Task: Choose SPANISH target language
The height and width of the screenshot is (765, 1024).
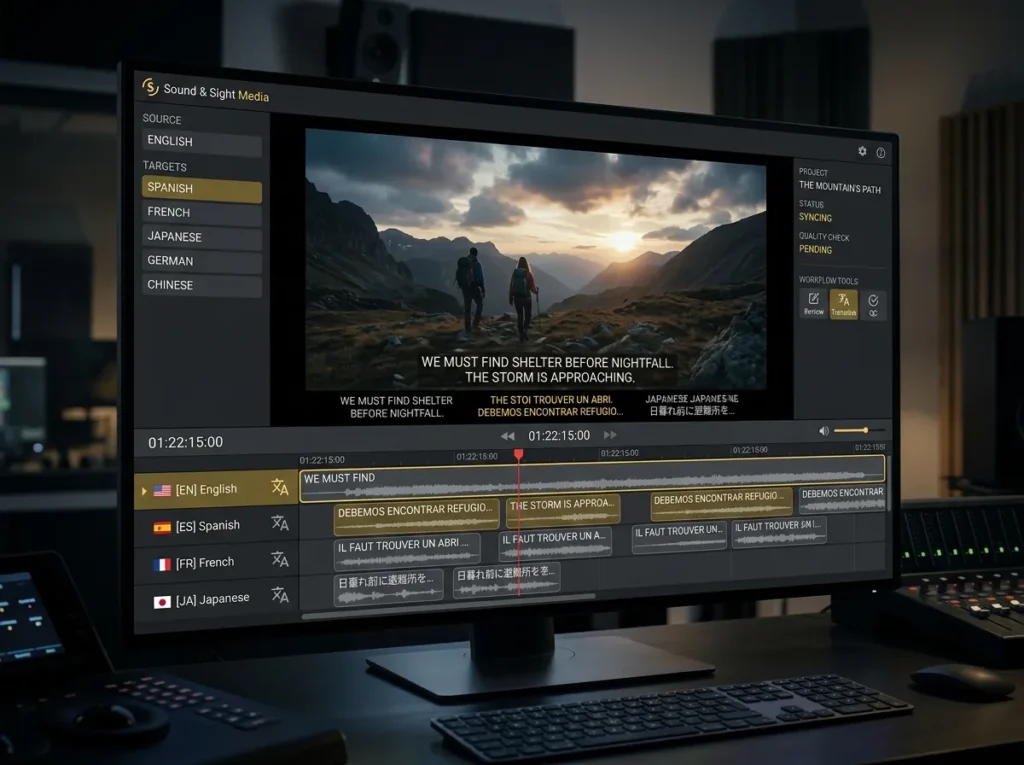Action: (x=202, y=189)
